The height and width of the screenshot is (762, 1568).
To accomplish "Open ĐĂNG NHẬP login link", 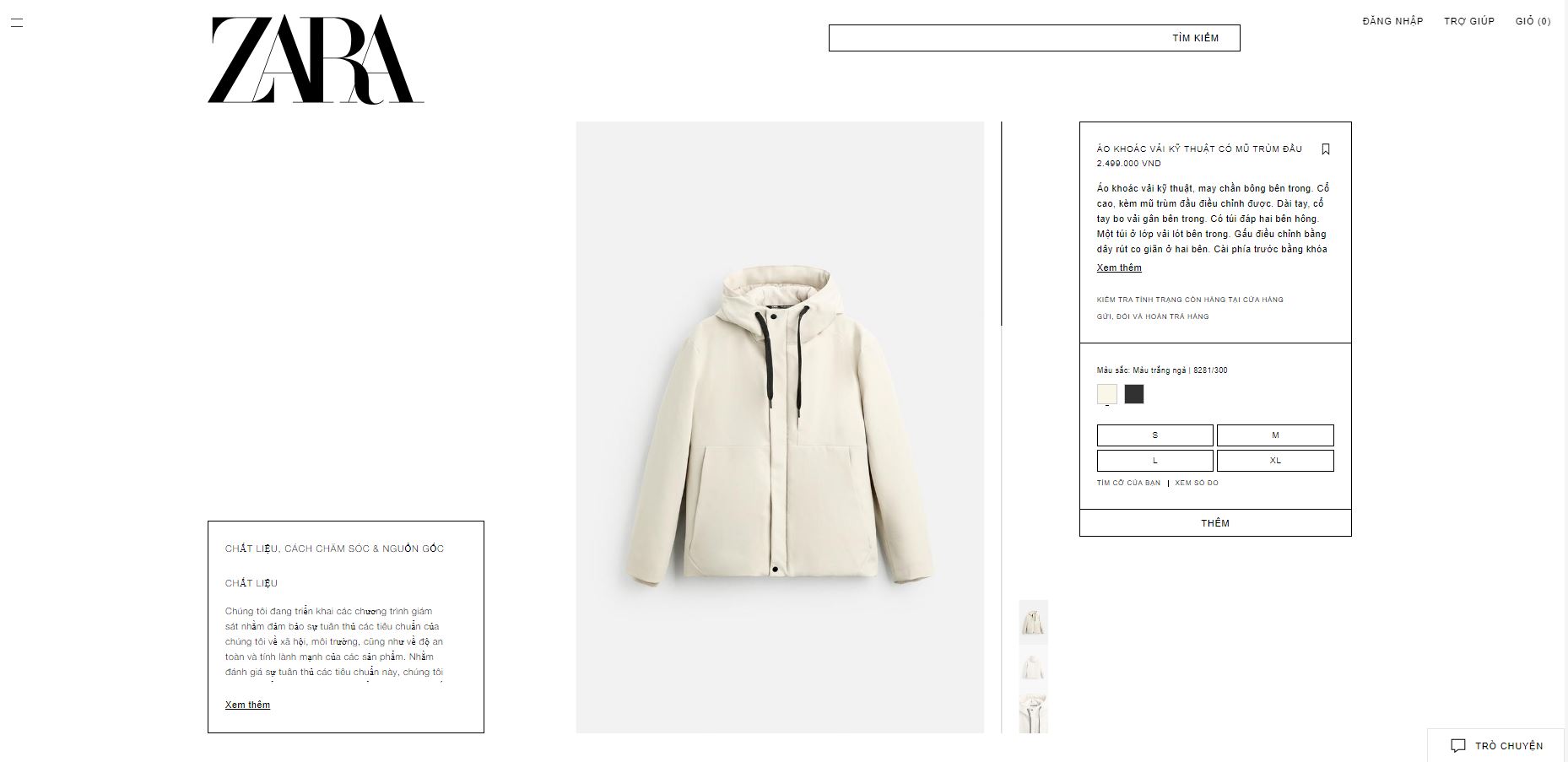I will coord(1392,21).
